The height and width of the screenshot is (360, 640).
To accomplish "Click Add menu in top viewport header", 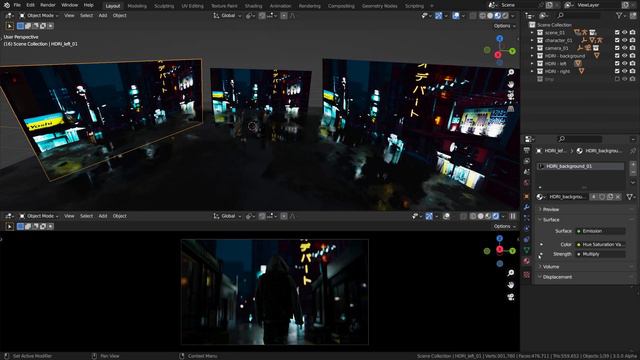I will click(x=103, y=16).
